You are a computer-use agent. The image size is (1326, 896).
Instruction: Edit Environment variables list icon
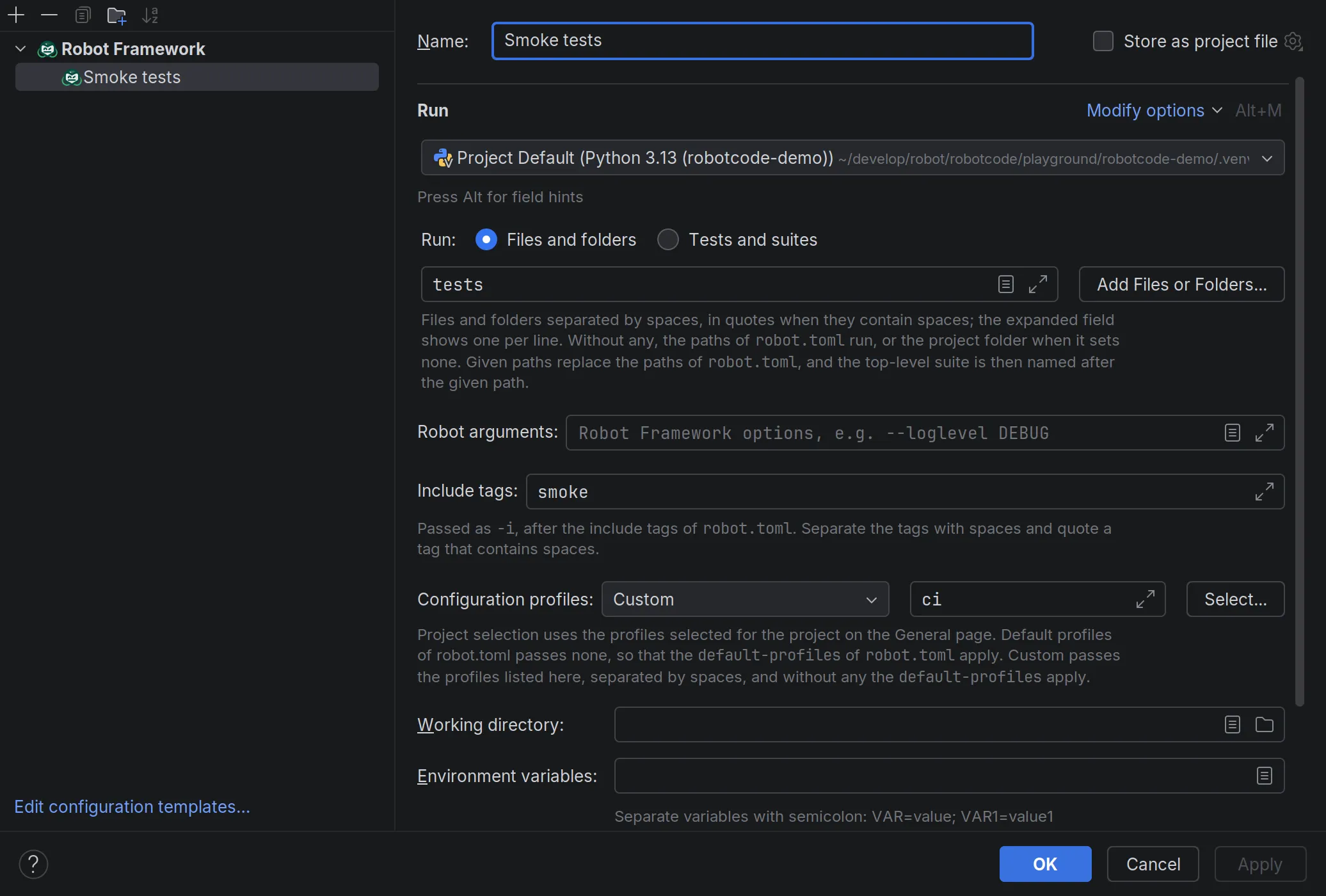click(x=1265, y=776)
